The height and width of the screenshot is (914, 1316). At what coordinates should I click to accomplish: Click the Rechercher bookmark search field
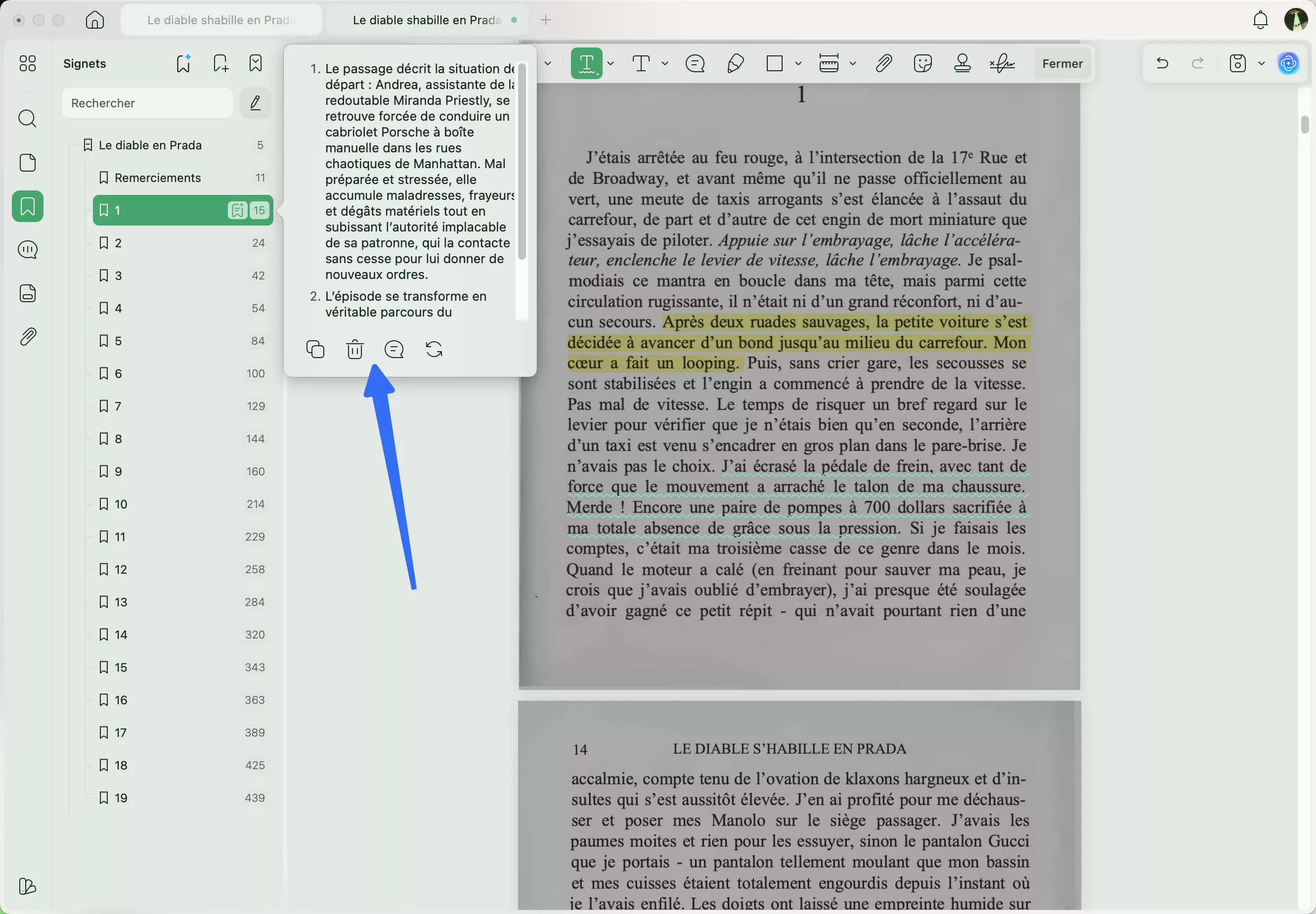point(148,103)
